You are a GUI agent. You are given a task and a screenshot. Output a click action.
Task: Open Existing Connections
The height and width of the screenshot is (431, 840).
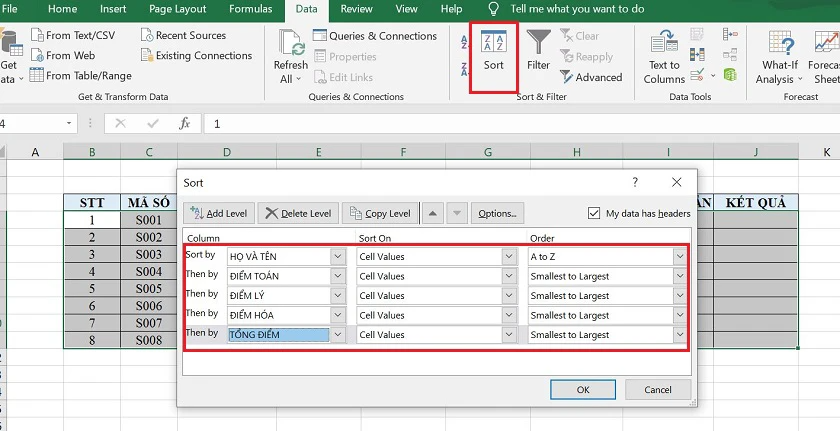(196, 55)
